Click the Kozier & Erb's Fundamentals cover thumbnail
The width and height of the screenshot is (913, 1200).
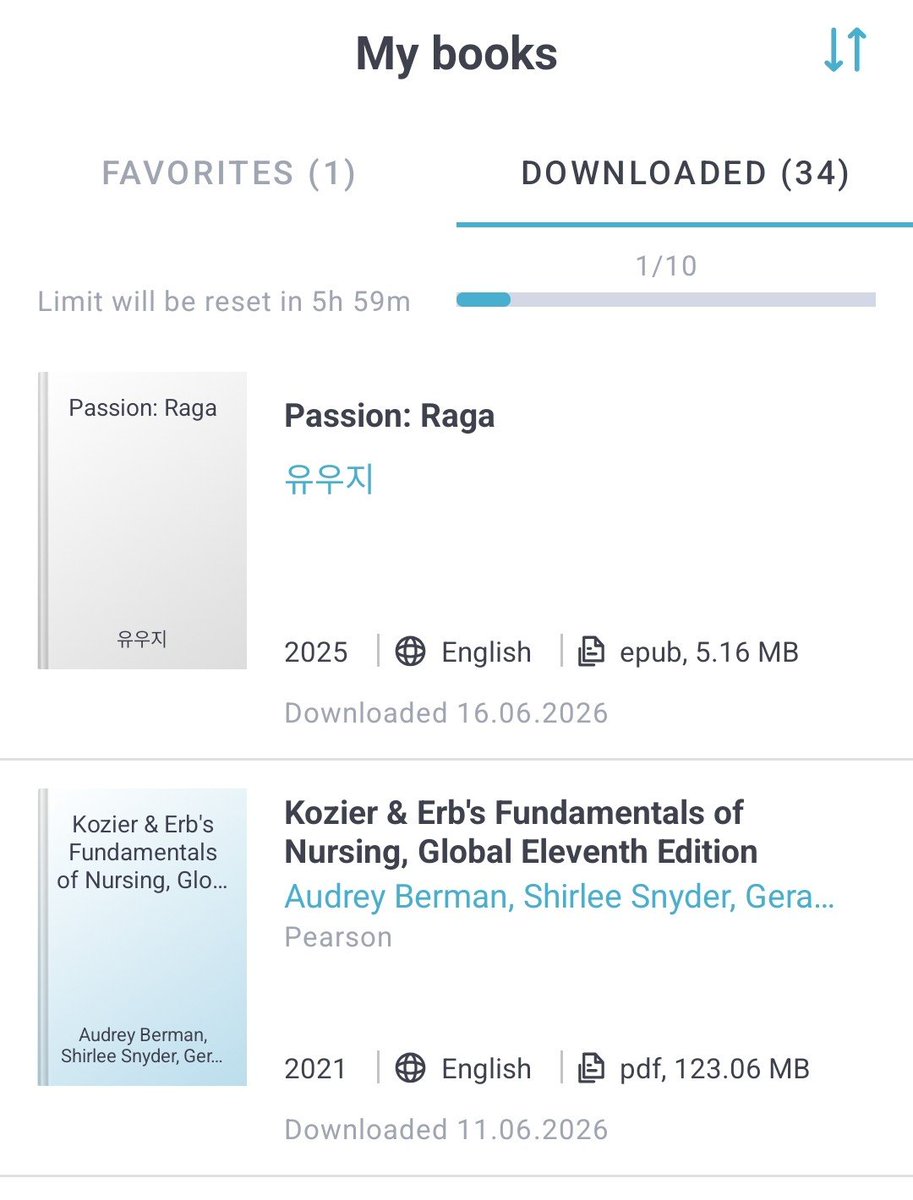(x=142, y=937)
